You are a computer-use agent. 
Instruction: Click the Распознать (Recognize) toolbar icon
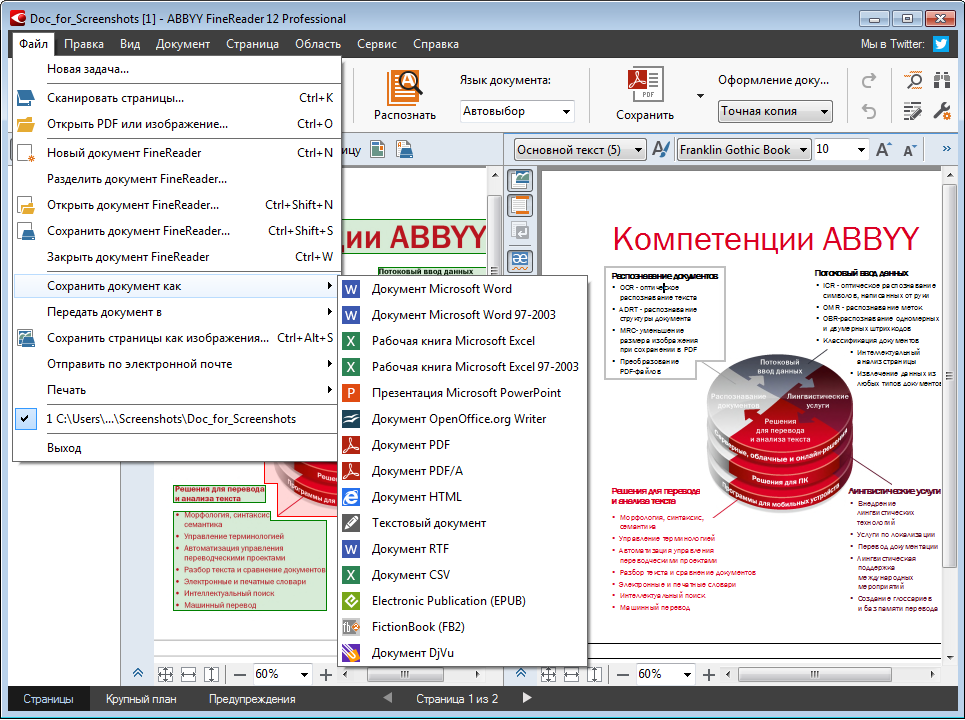[404, 87]
